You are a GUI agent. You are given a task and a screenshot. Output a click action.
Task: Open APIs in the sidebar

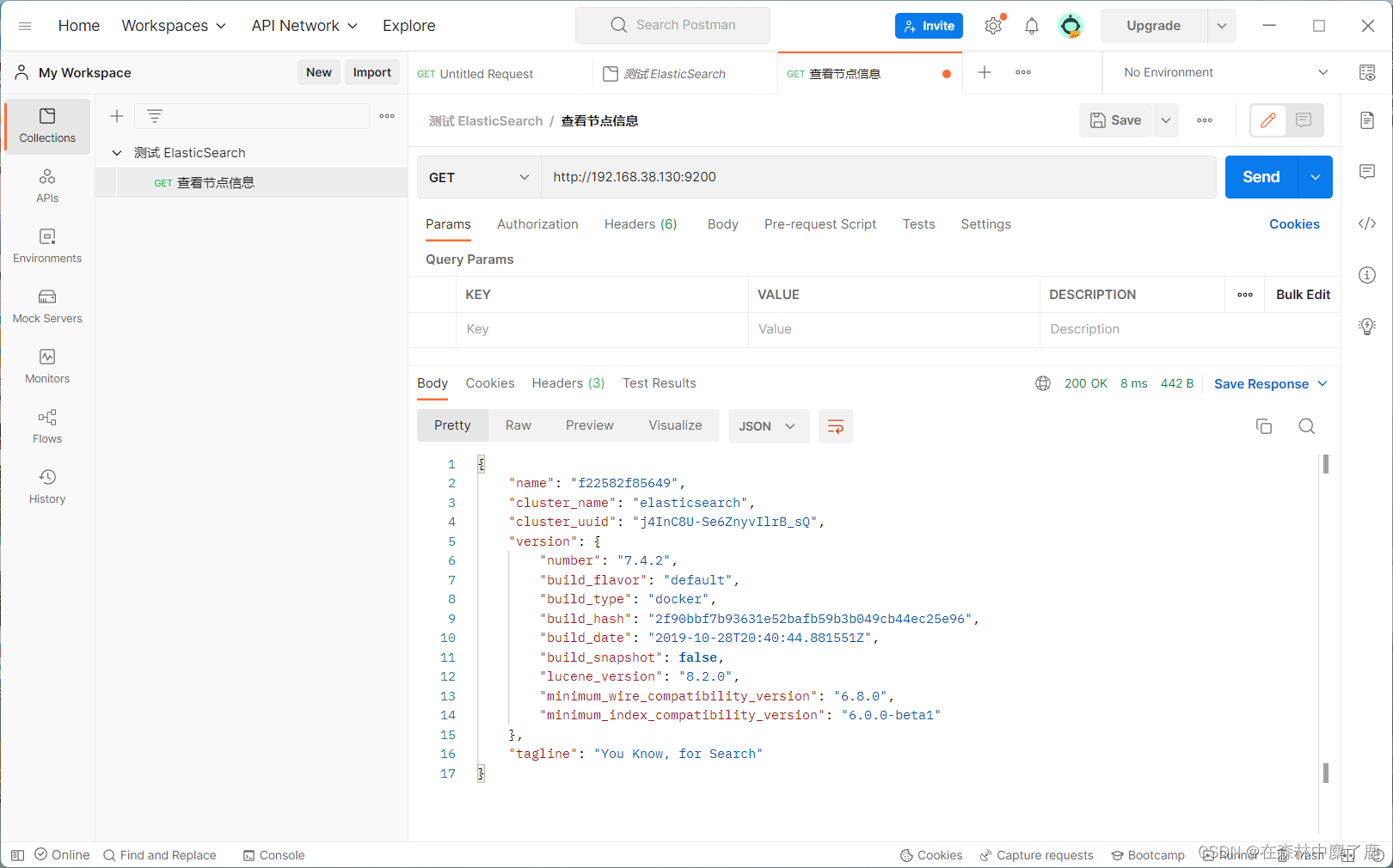pyautogui.click(x=47, y=186)
